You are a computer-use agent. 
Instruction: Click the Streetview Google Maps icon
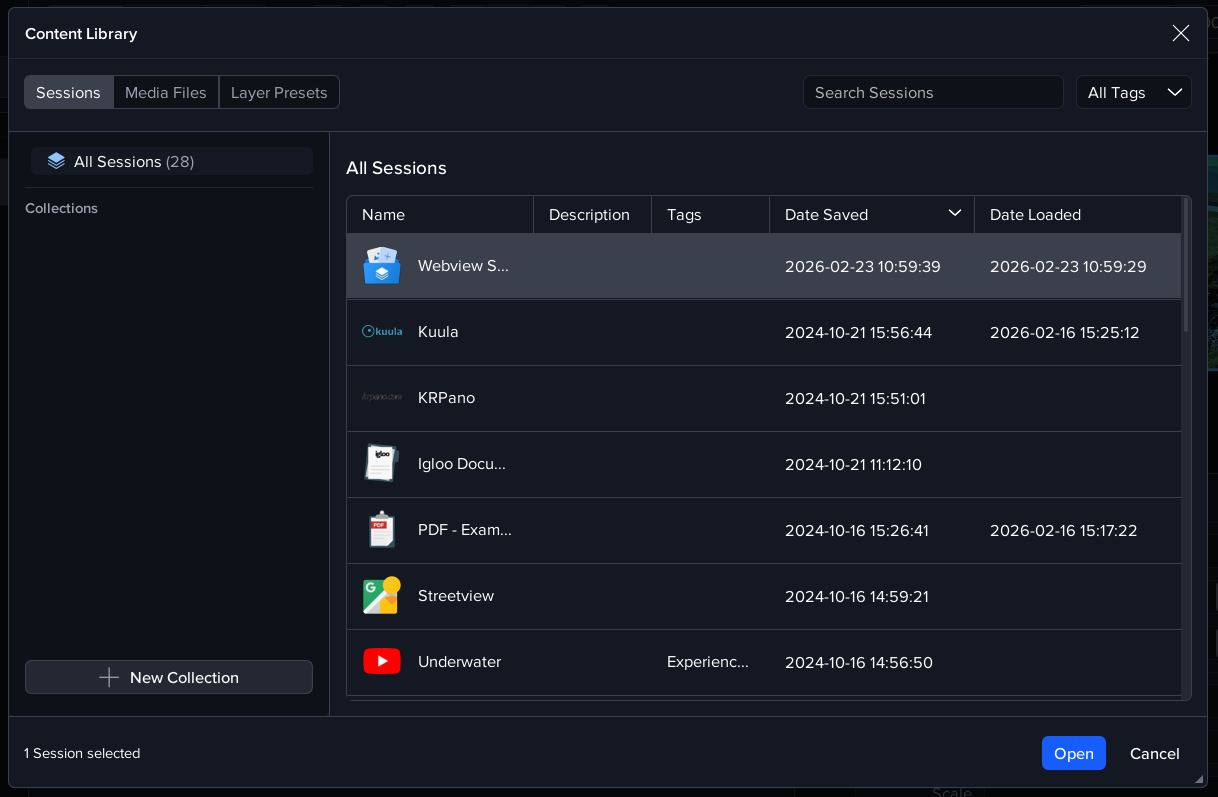(x=381, y=596)
